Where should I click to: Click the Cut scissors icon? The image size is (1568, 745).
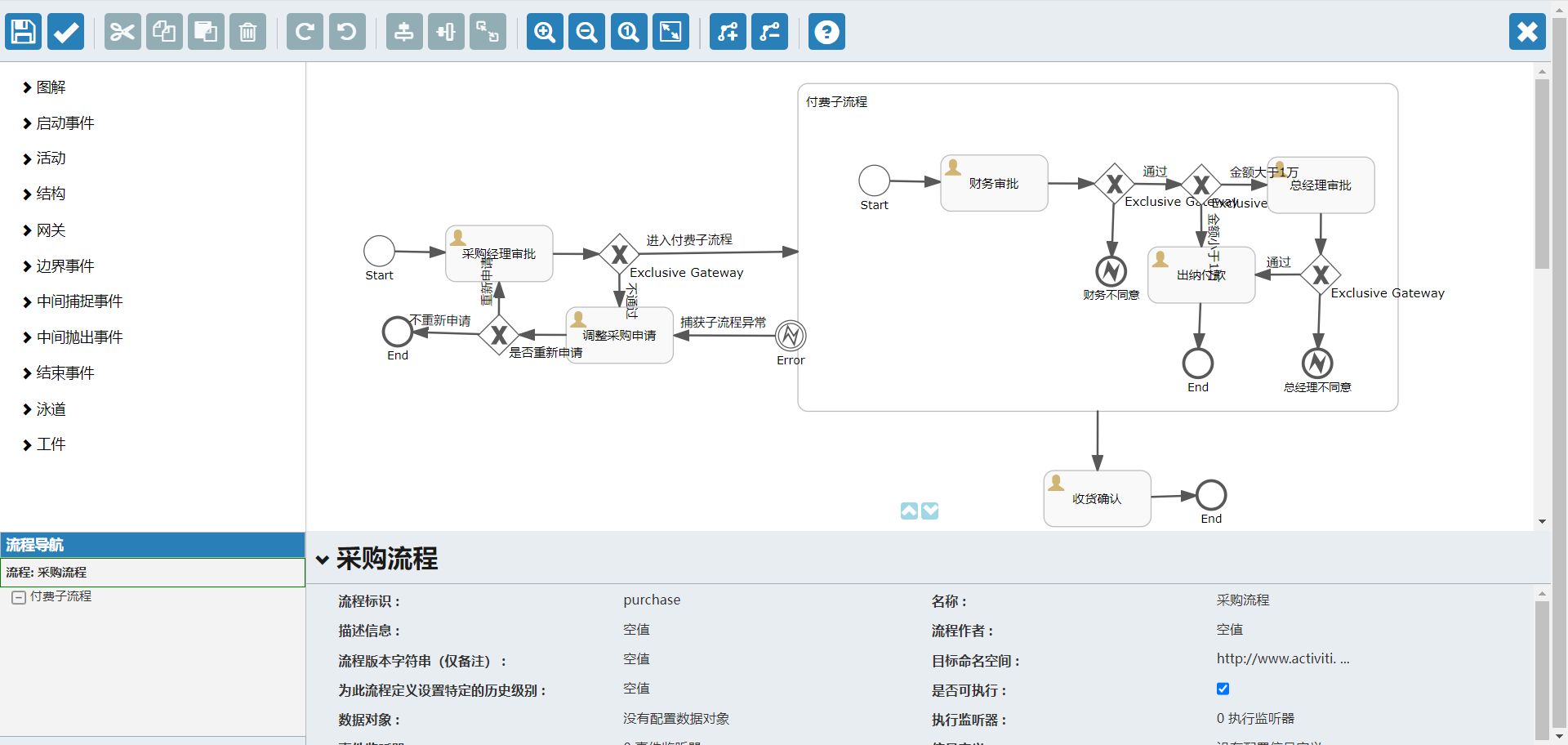pos(122,32)
